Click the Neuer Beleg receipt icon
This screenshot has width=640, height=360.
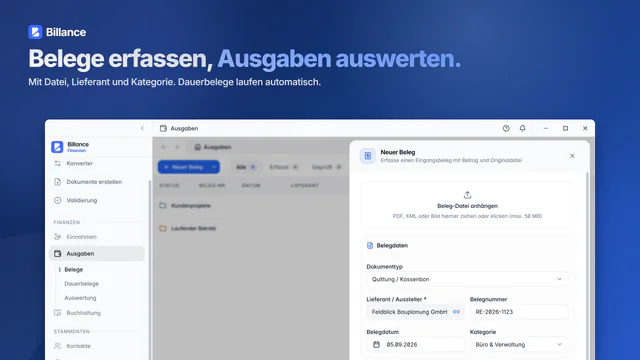coord(368,156)
